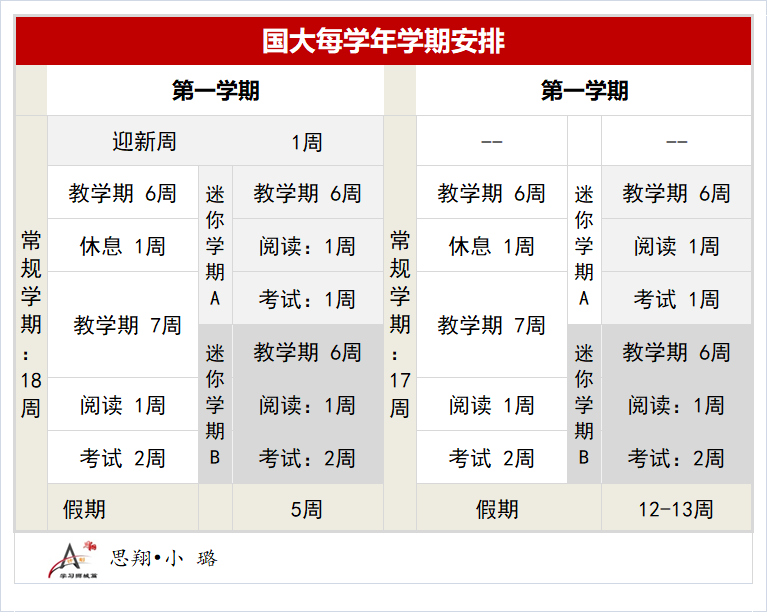Click 考试：2周 under 18周 semester's 迷你学期B
767x612 pixels.
pos(307,458)
